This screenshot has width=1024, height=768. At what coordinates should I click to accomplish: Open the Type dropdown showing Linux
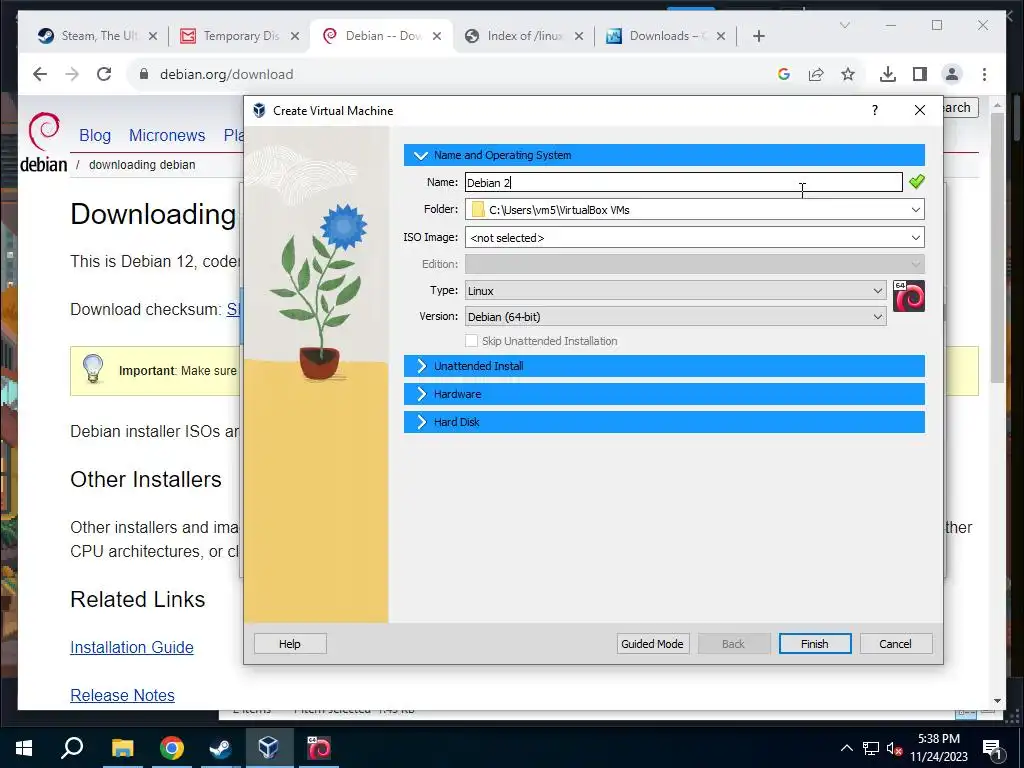(x=675, y=291)
